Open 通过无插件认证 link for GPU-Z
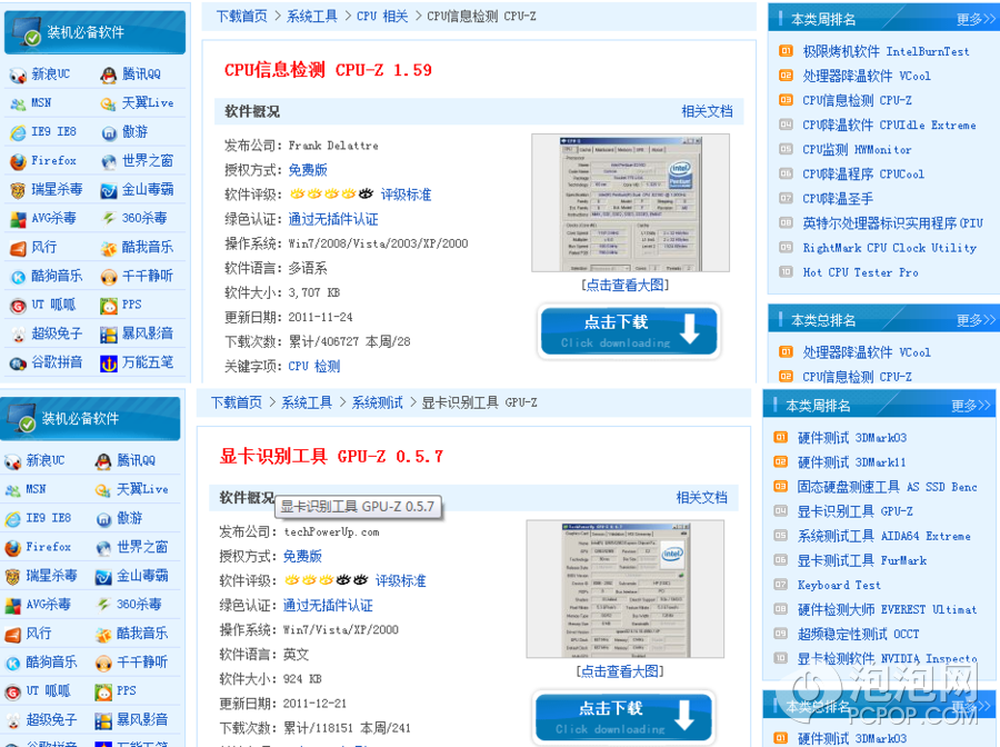 point(328,605)
